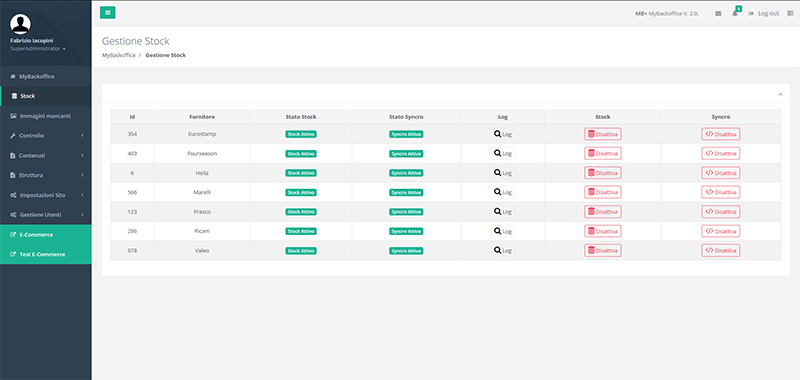The height and width of the screenshot is (380, 800).
Task: Click the Syncro Attiva badge for Eurostamp
Action: point(406,134)
